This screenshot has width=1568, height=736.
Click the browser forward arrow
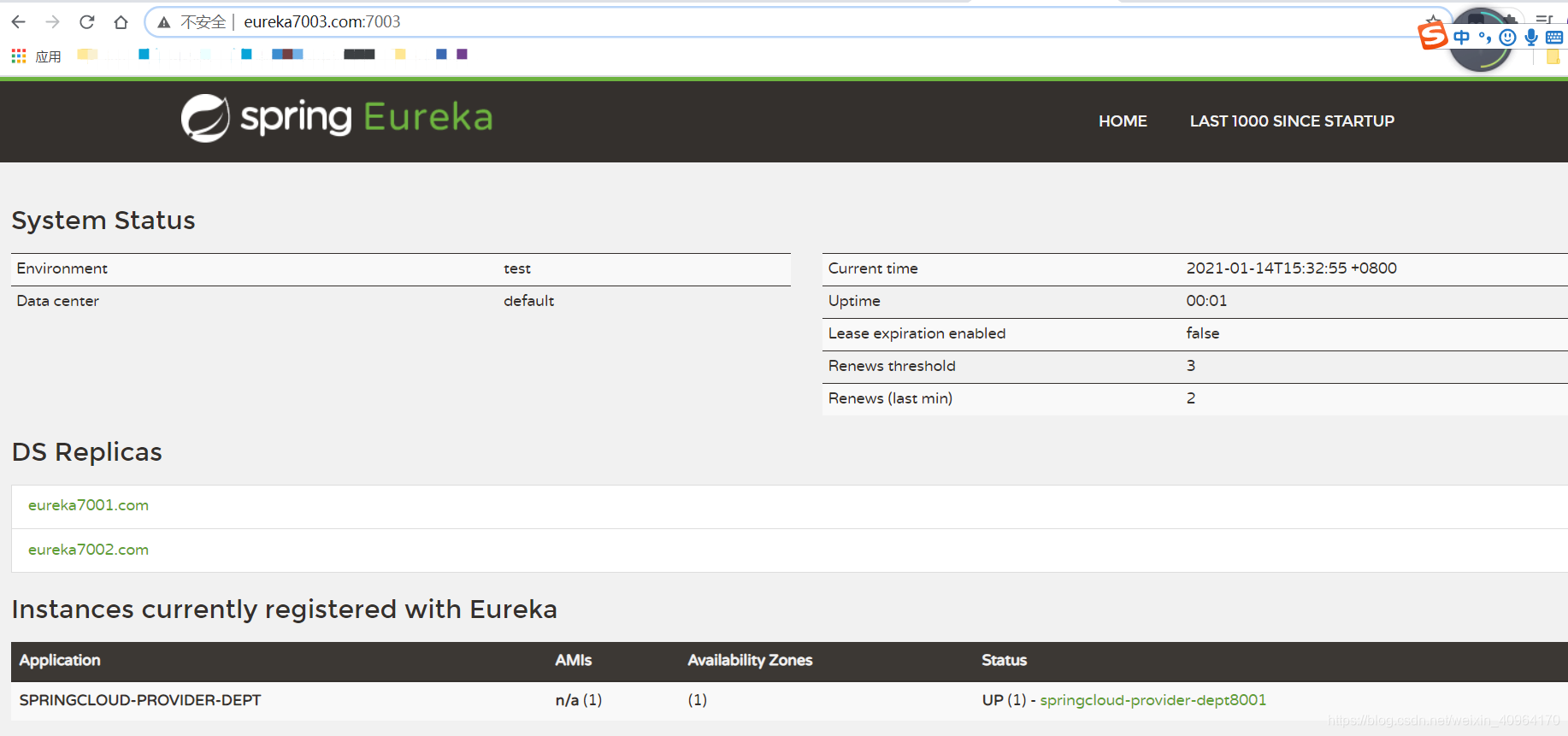[x=53, y=22]
